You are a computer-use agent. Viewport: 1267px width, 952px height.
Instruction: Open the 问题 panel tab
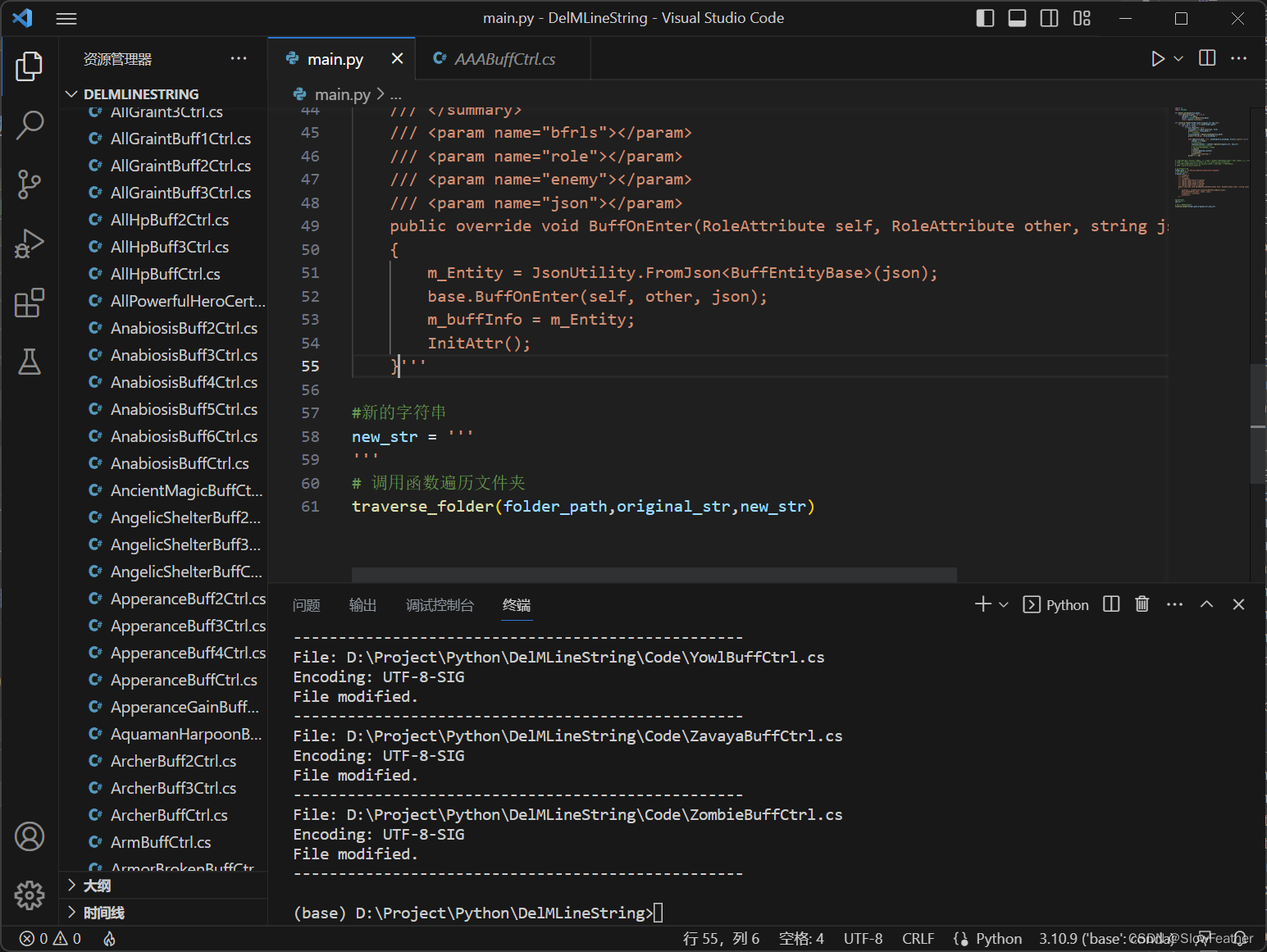[x=306, y=605]
